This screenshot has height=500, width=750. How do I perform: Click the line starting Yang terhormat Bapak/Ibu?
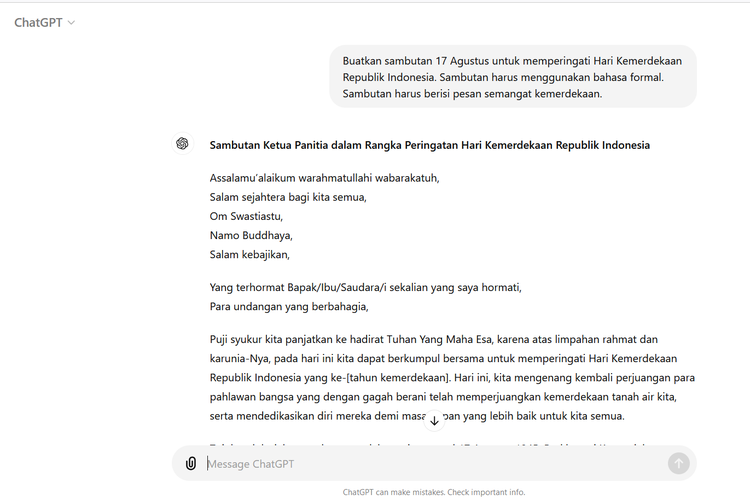[365, 287]
